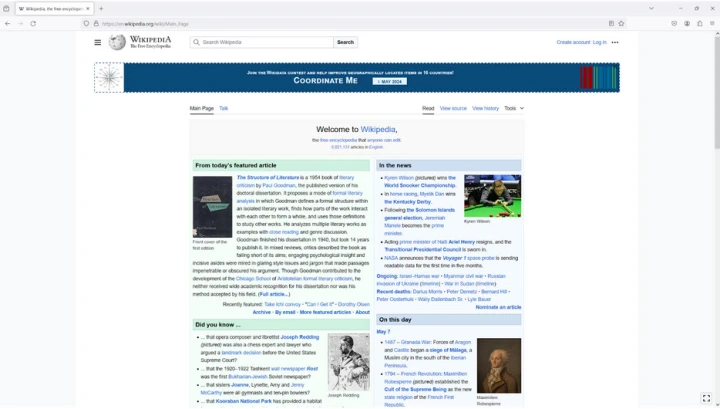Open the May 7 date link

pos(383,332)
